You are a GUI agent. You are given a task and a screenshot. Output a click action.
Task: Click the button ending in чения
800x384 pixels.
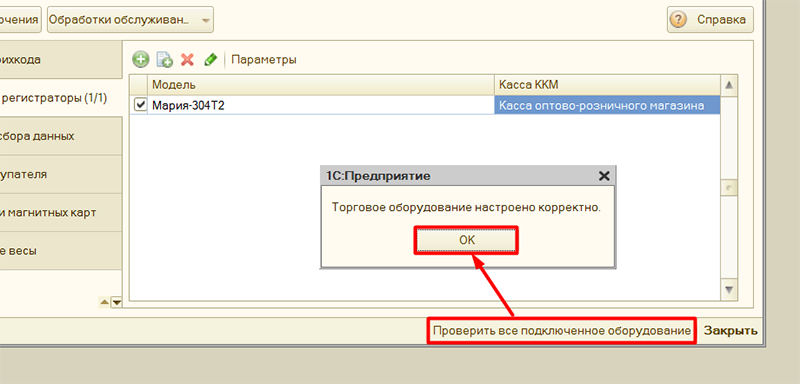pyautogui.click(x=20, y=20)
